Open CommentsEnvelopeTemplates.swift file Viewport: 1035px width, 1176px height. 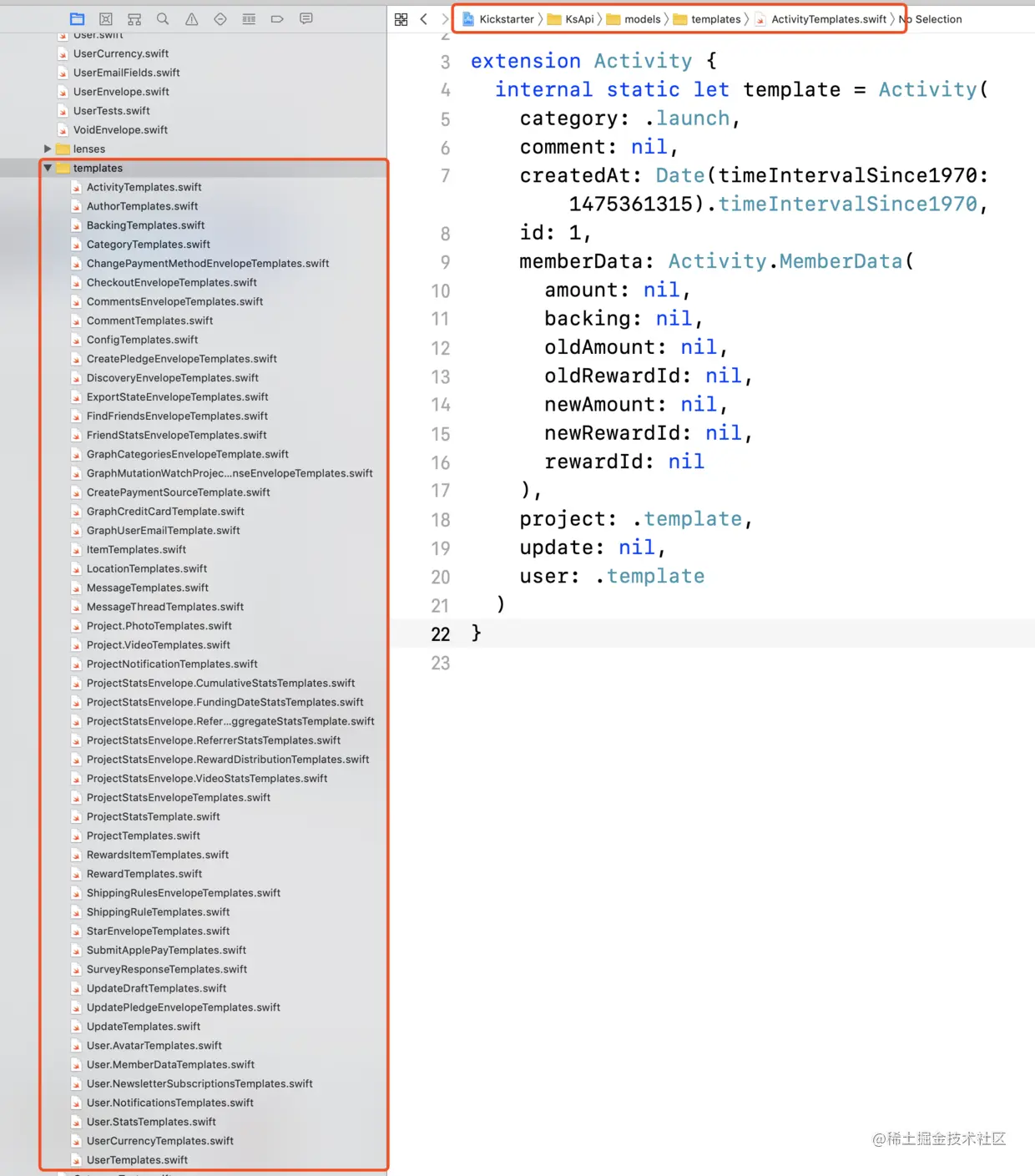(x=174, y=301)
